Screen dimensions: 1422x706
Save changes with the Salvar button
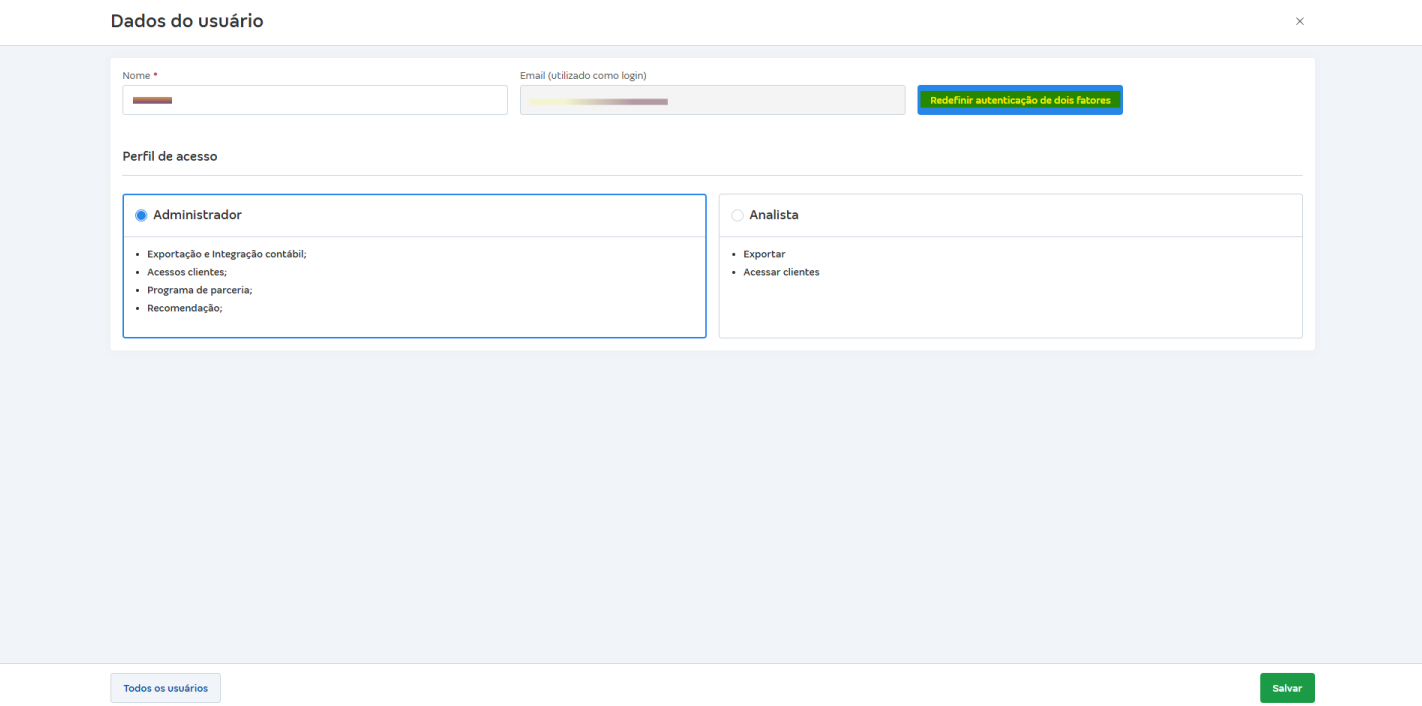[x=1286, y=688]
